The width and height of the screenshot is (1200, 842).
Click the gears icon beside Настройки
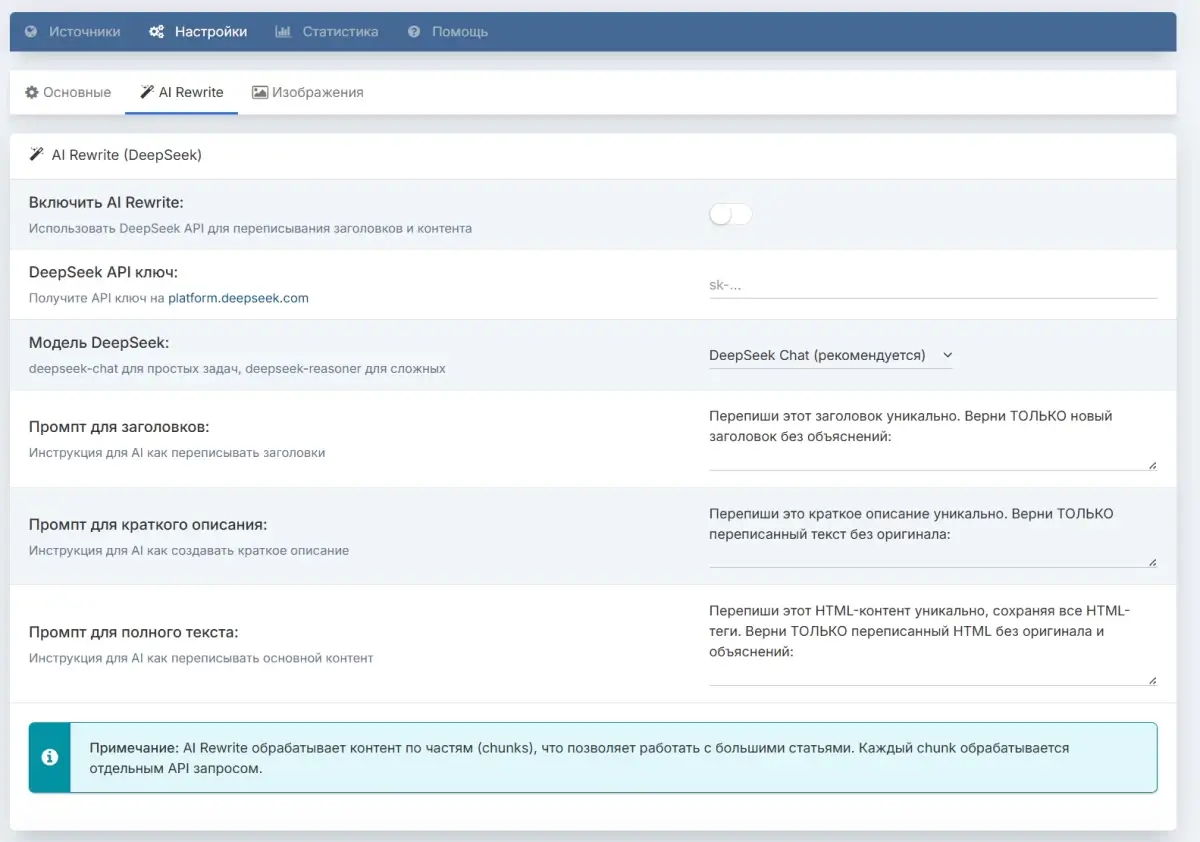coord(156,32)
